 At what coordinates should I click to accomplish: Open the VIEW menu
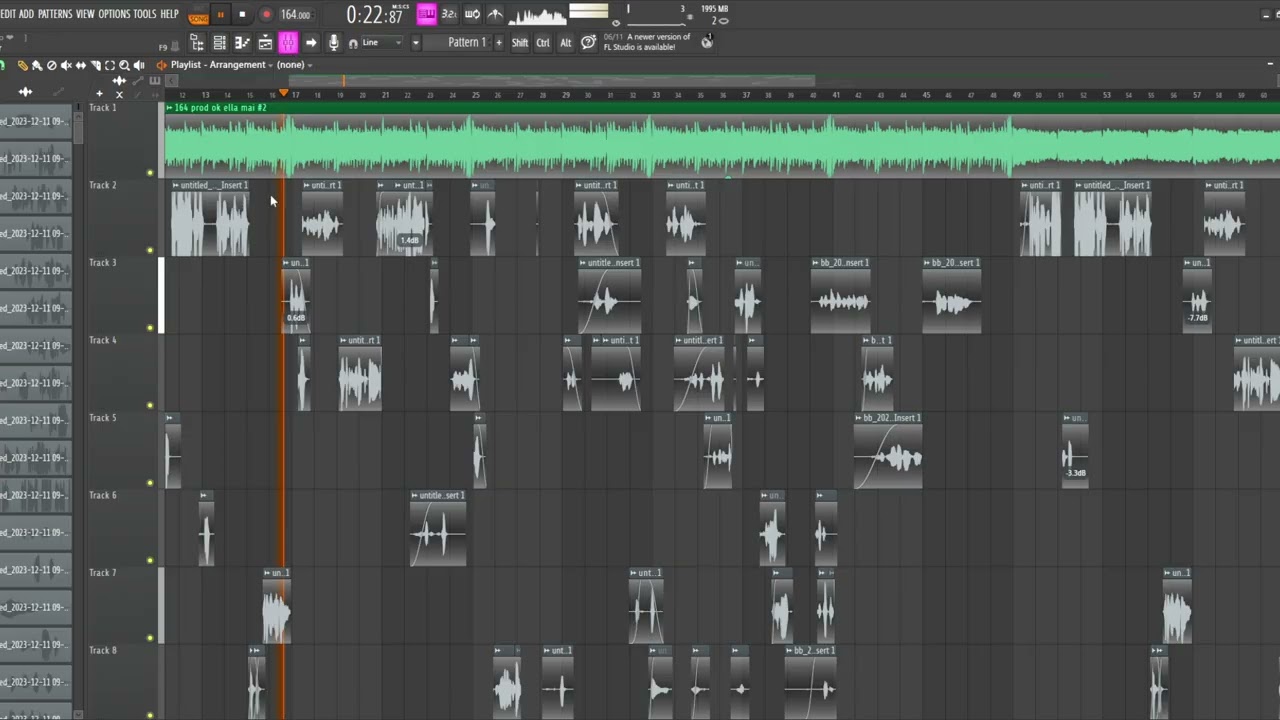coord(85,14)
